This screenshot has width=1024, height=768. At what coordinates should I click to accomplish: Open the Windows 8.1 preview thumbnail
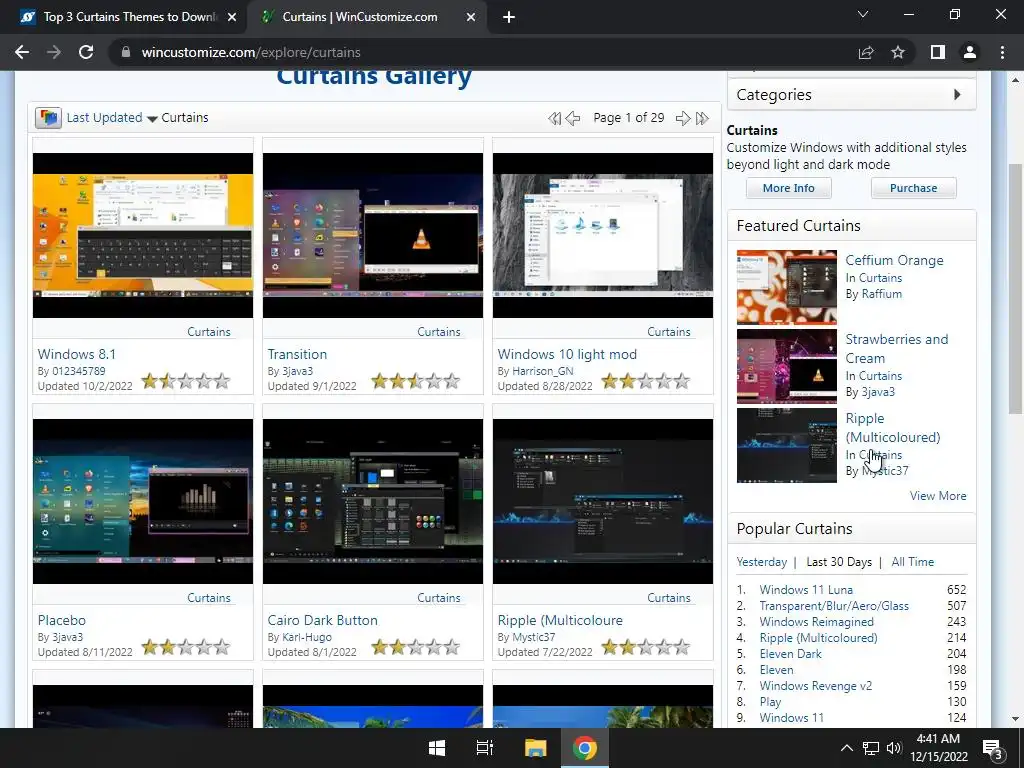tap(143, 236)
